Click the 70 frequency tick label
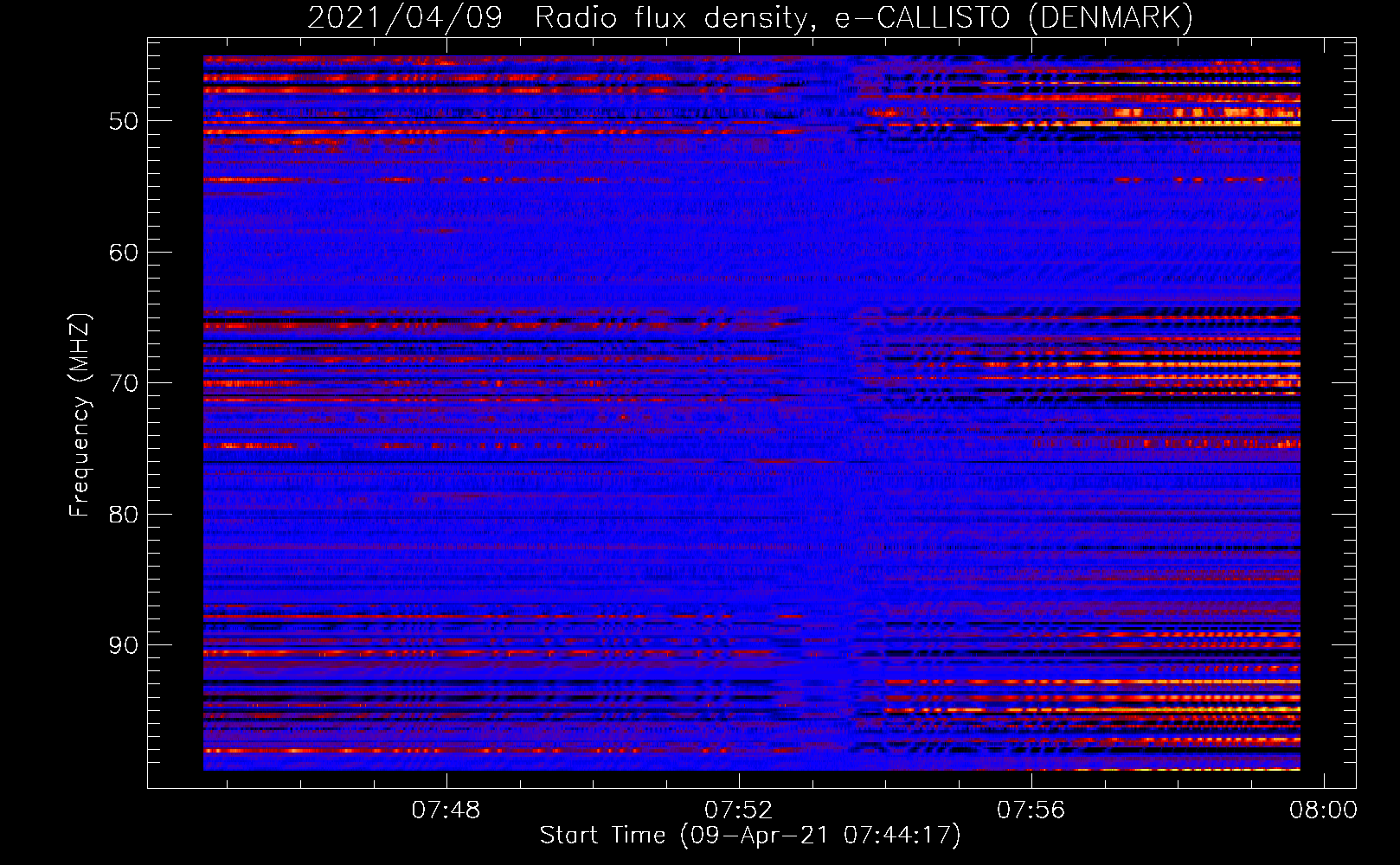The image size is (1400, 865). [x=124, y=383]
